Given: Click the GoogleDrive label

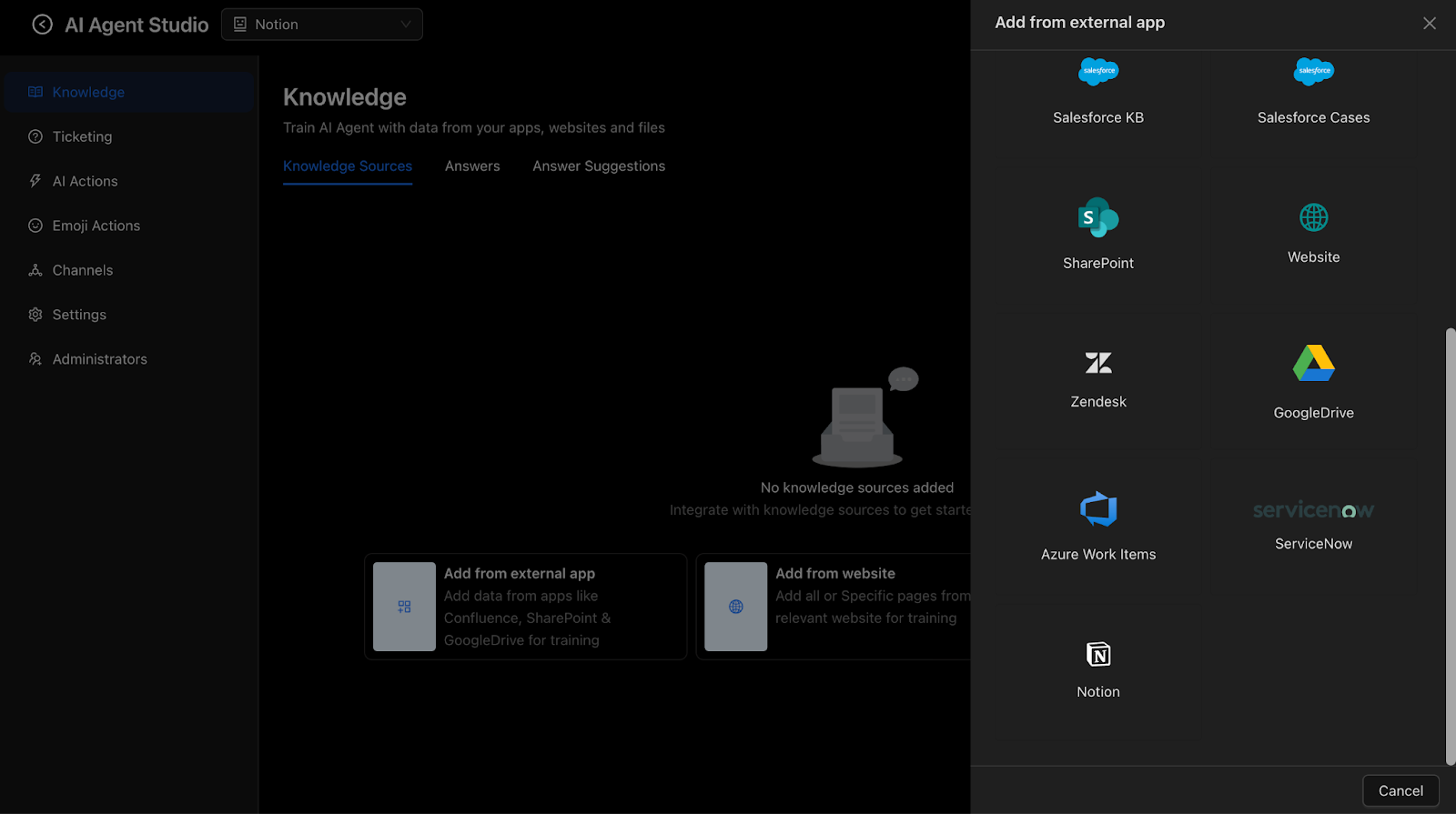Looking at the screenshot, I should point(1314,413).
